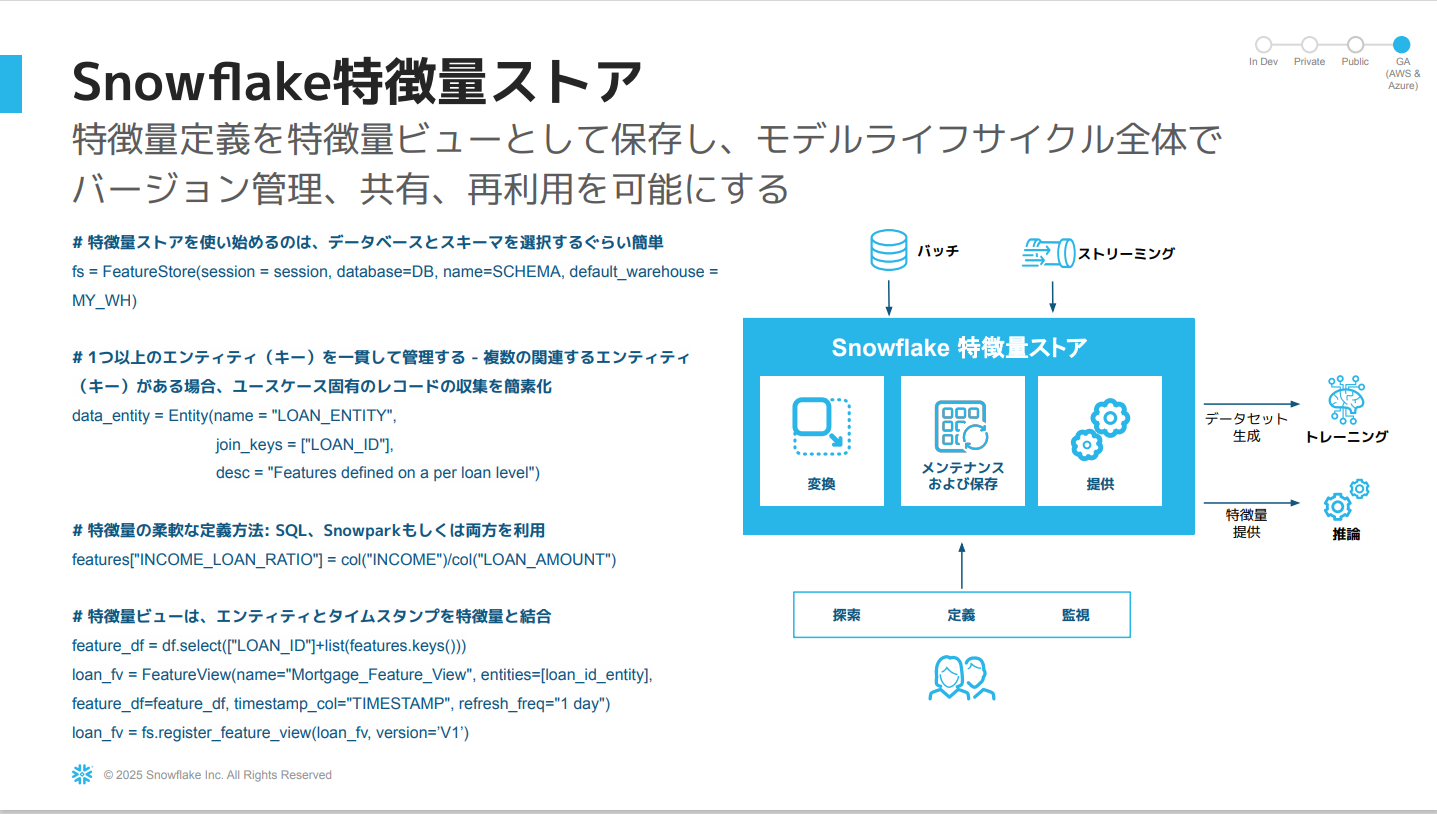Click the Public label text
The image size is (1437, 814).
pyautogui.click(x=1355, y=62)
